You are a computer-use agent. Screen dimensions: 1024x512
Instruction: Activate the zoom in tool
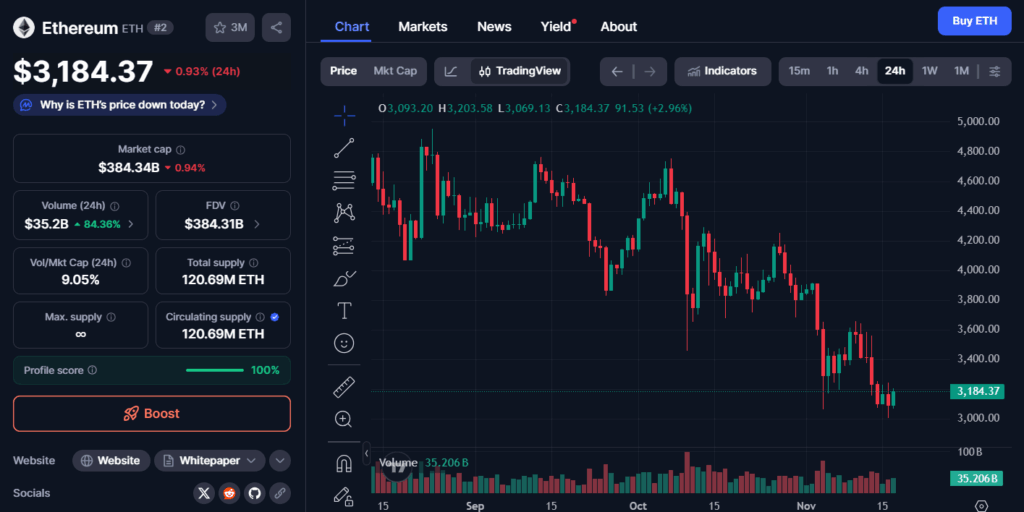tap(344, 419)
